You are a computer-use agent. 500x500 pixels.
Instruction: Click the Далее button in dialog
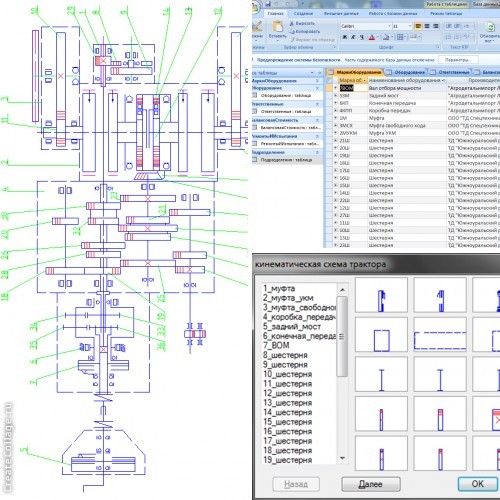371,484
